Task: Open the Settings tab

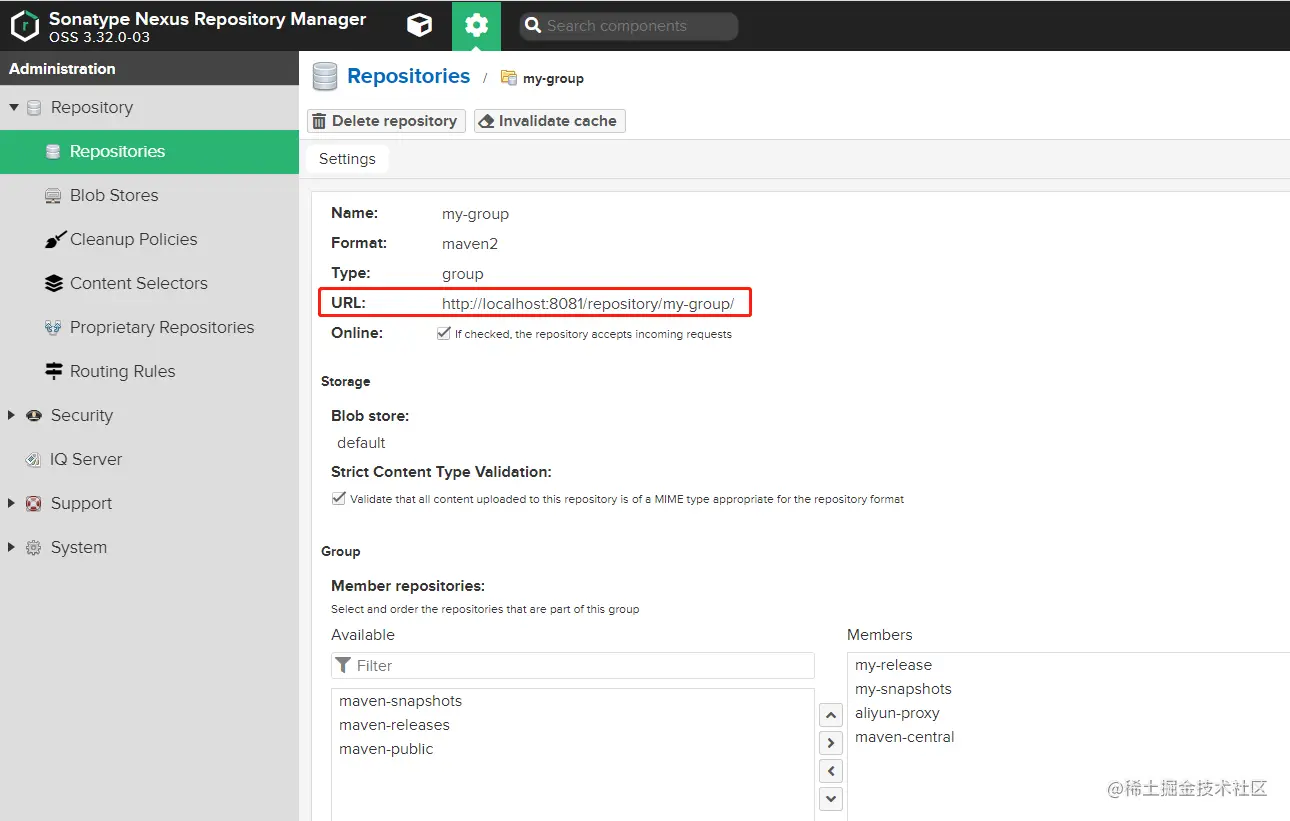Action: pyautogui.click(x=347, y=159)
